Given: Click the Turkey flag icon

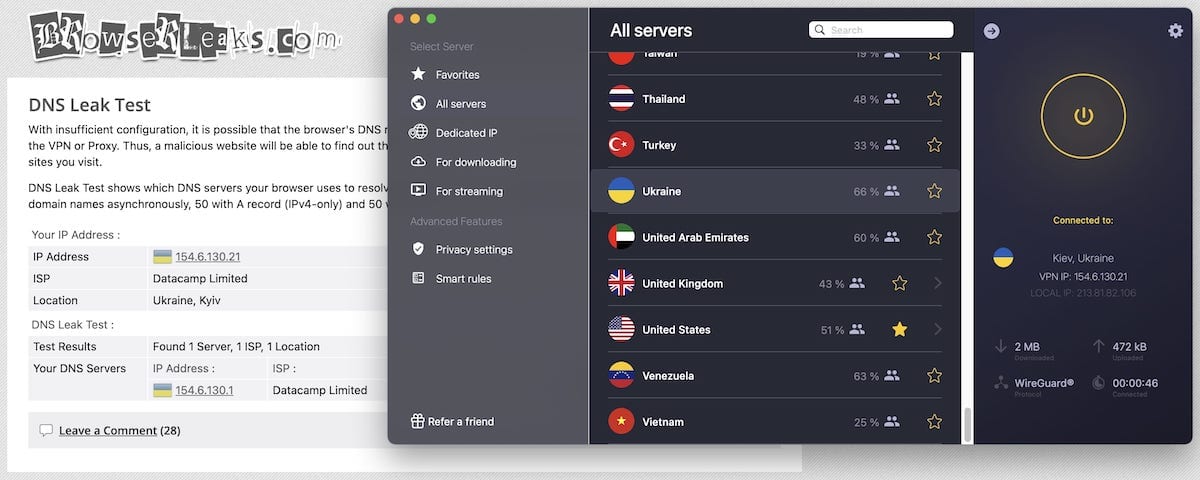Looking at the screenshot, I should (x=621, y=145).
